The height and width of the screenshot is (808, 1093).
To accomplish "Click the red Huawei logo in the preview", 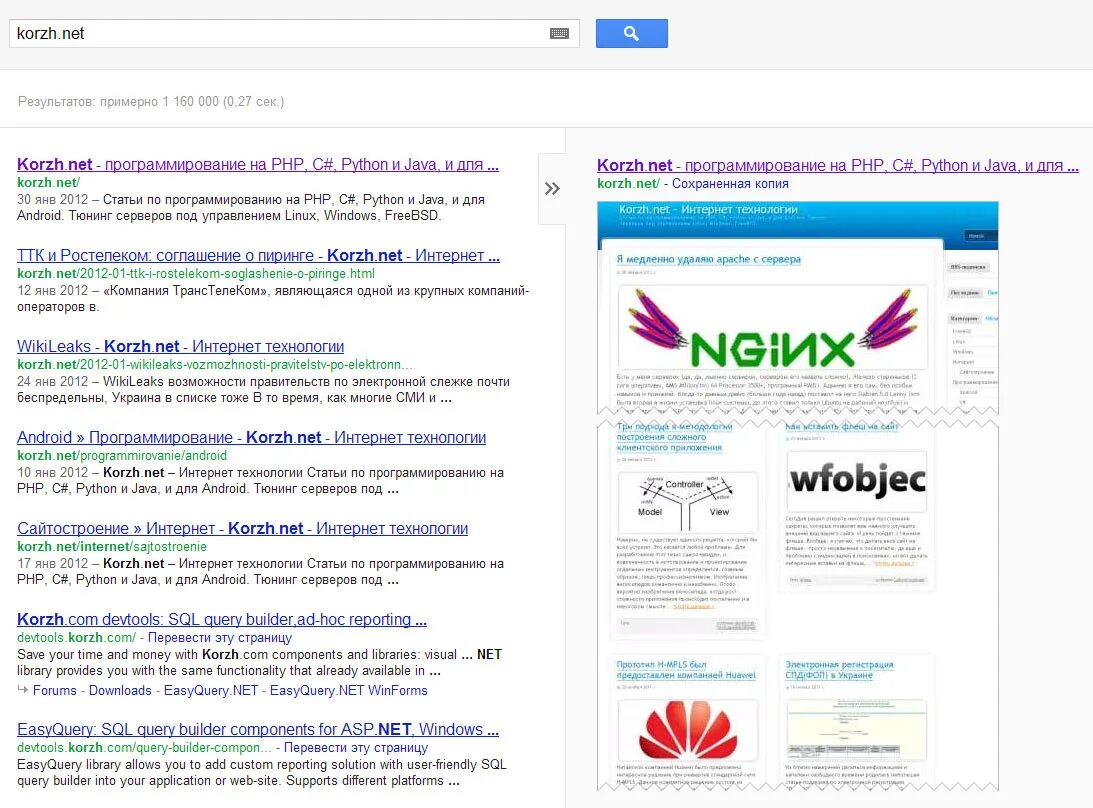I will tap(688, 730).
